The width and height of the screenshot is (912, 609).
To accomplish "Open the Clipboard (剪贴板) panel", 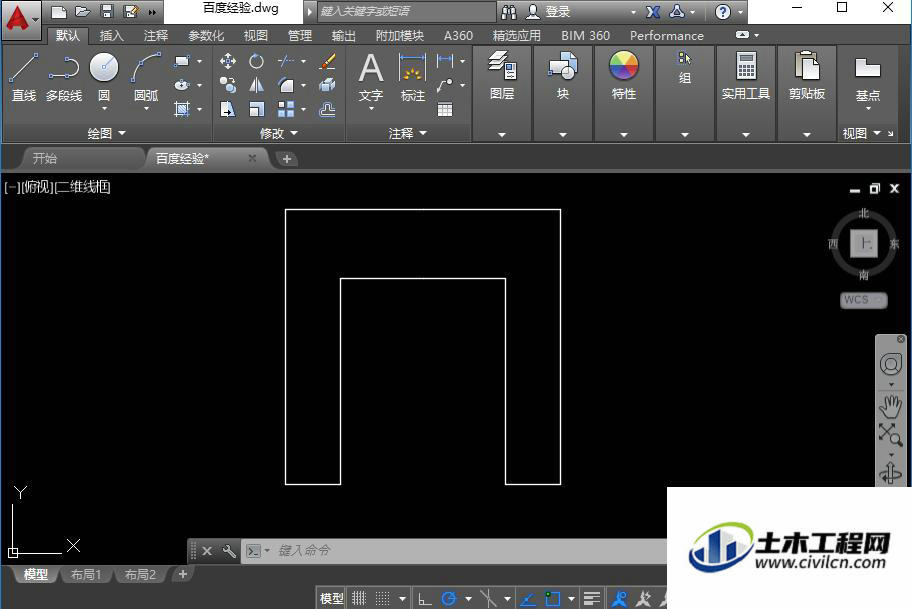I will (807, 76).
